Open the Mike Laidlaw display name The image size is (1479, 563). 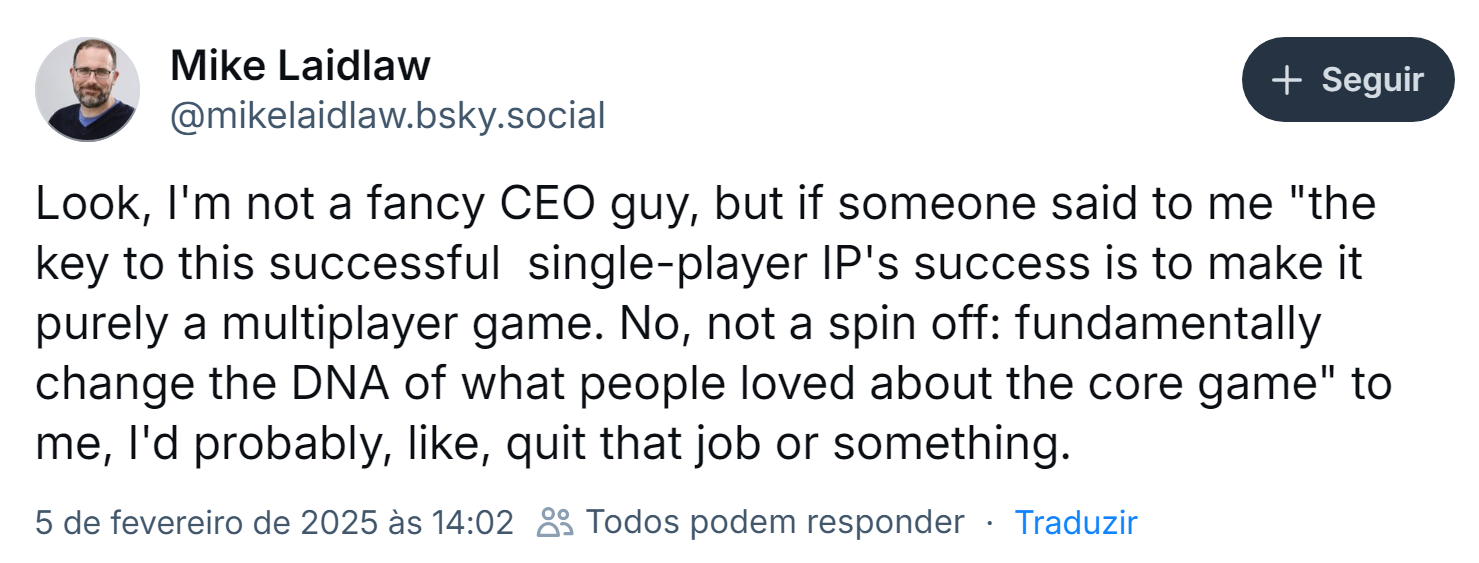coord(300,66)
